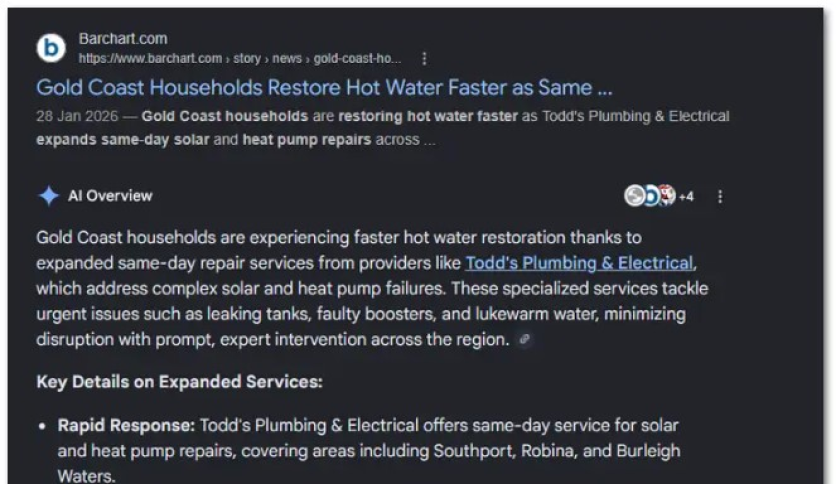The image size is (836, 484).
Task: Open the AI Overview three-dot options menu
Action: pyautogui.click(x=720, y=196)
